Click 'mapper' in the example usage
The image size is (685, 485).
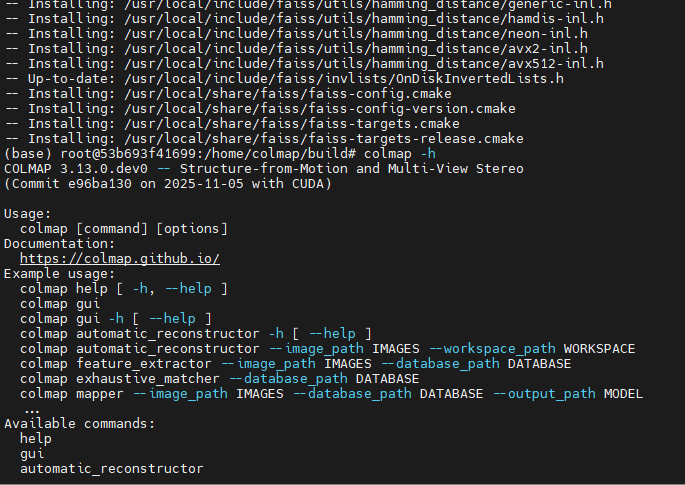tap(100, 394)
